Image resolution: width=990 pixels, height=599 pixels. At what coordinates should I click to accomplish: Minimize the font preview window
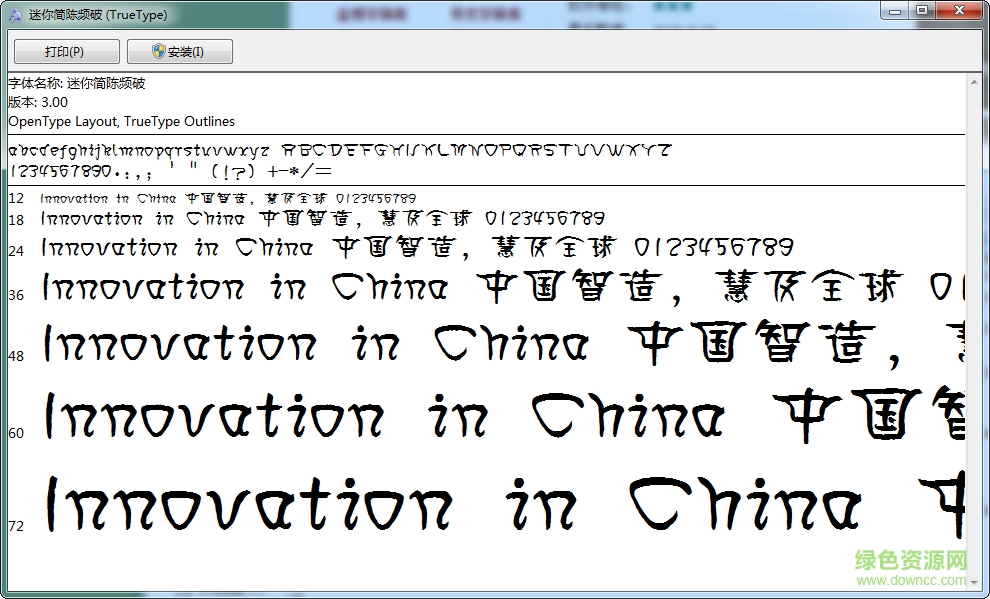(x=893, y=10)
